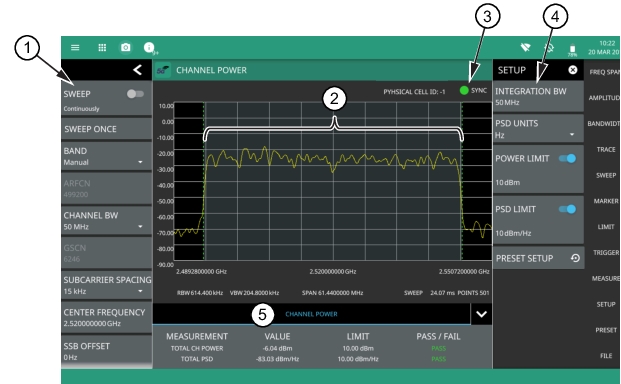The width and height of the screenshot is (621, 384).
Task: Edit the SSB OFFSET value
Action: click(106, 352)
